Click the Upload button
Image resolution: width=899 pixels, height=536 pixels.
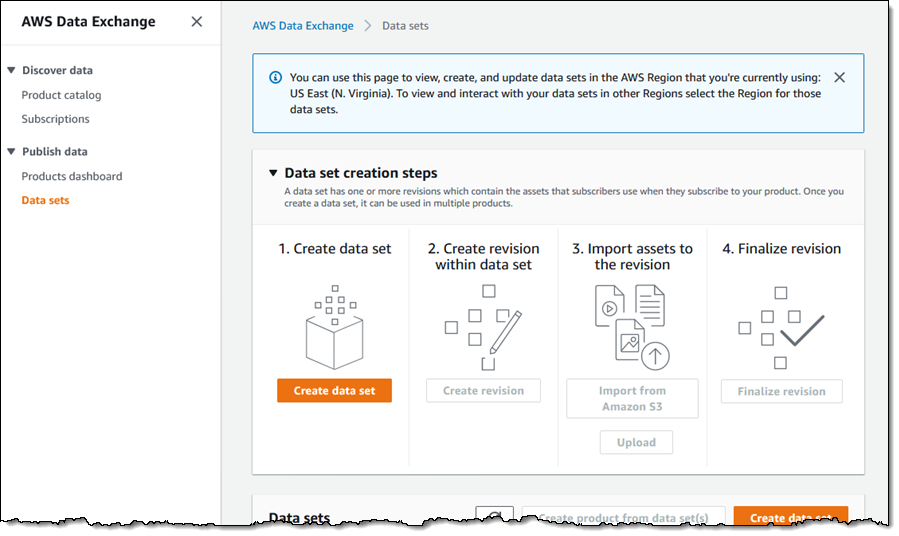636,442
